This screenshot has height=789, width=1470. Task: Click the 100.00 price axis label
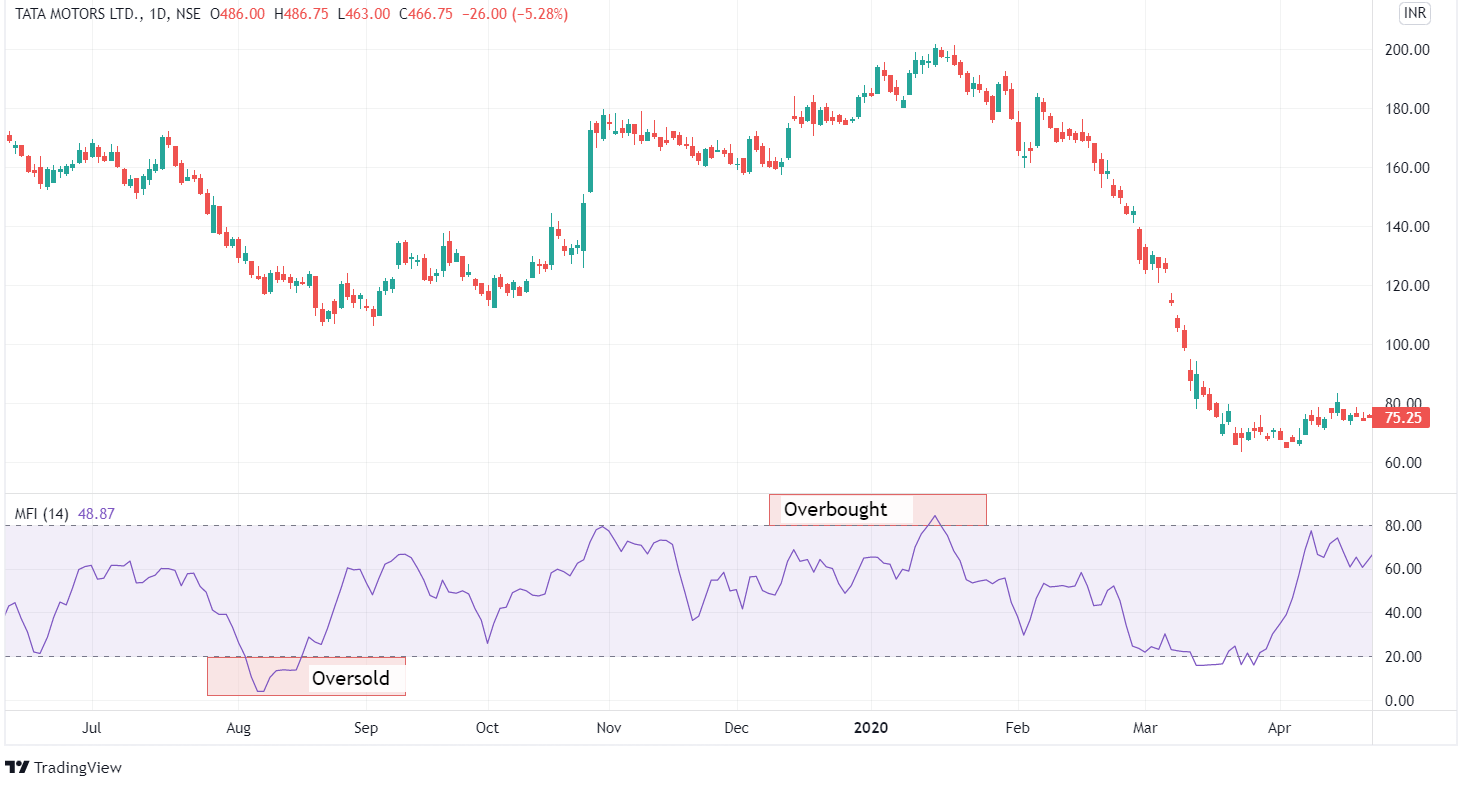point(1408,345)
